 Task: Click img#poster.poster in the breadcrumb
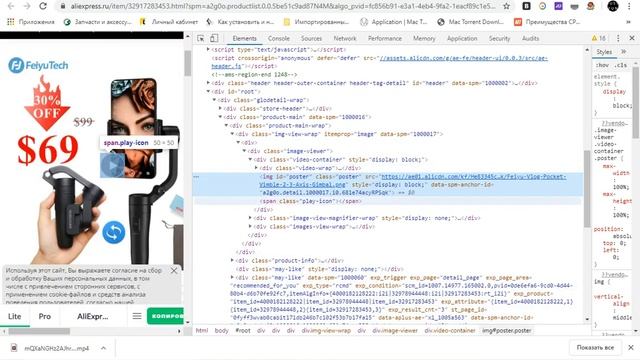(x=507, y=331)
